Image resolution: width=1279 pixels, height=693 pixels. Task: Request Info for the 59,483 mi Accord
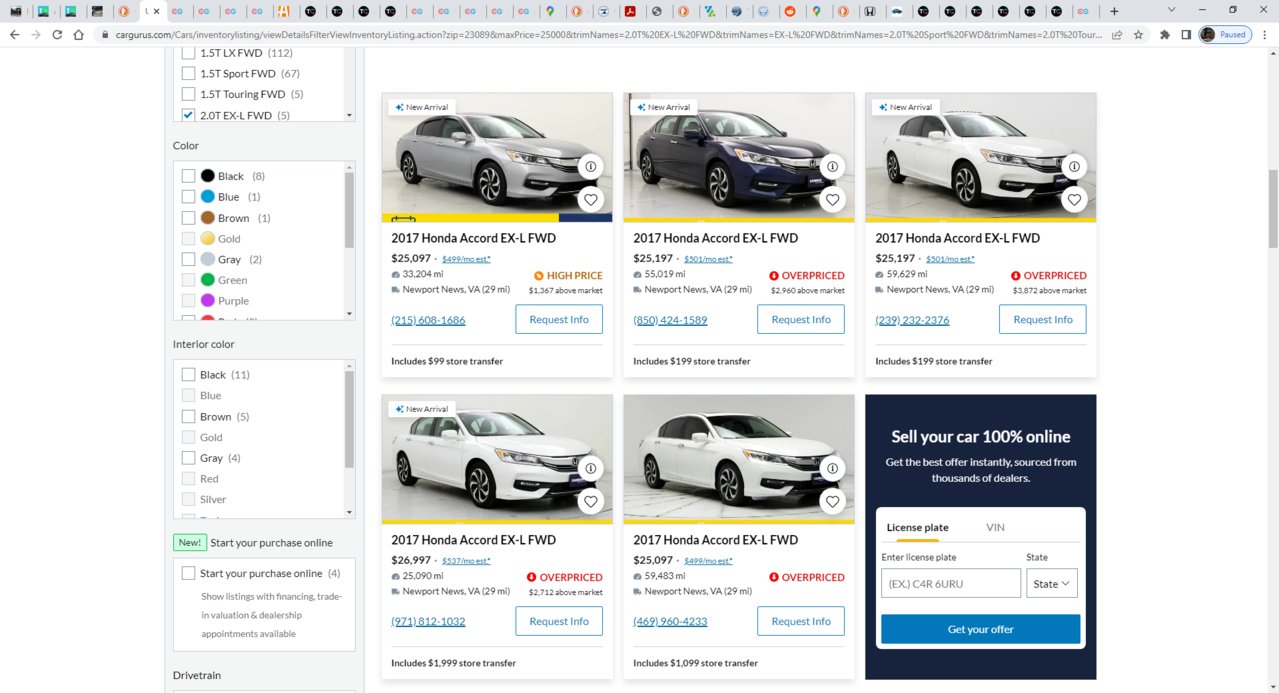[x=801, y=621]
